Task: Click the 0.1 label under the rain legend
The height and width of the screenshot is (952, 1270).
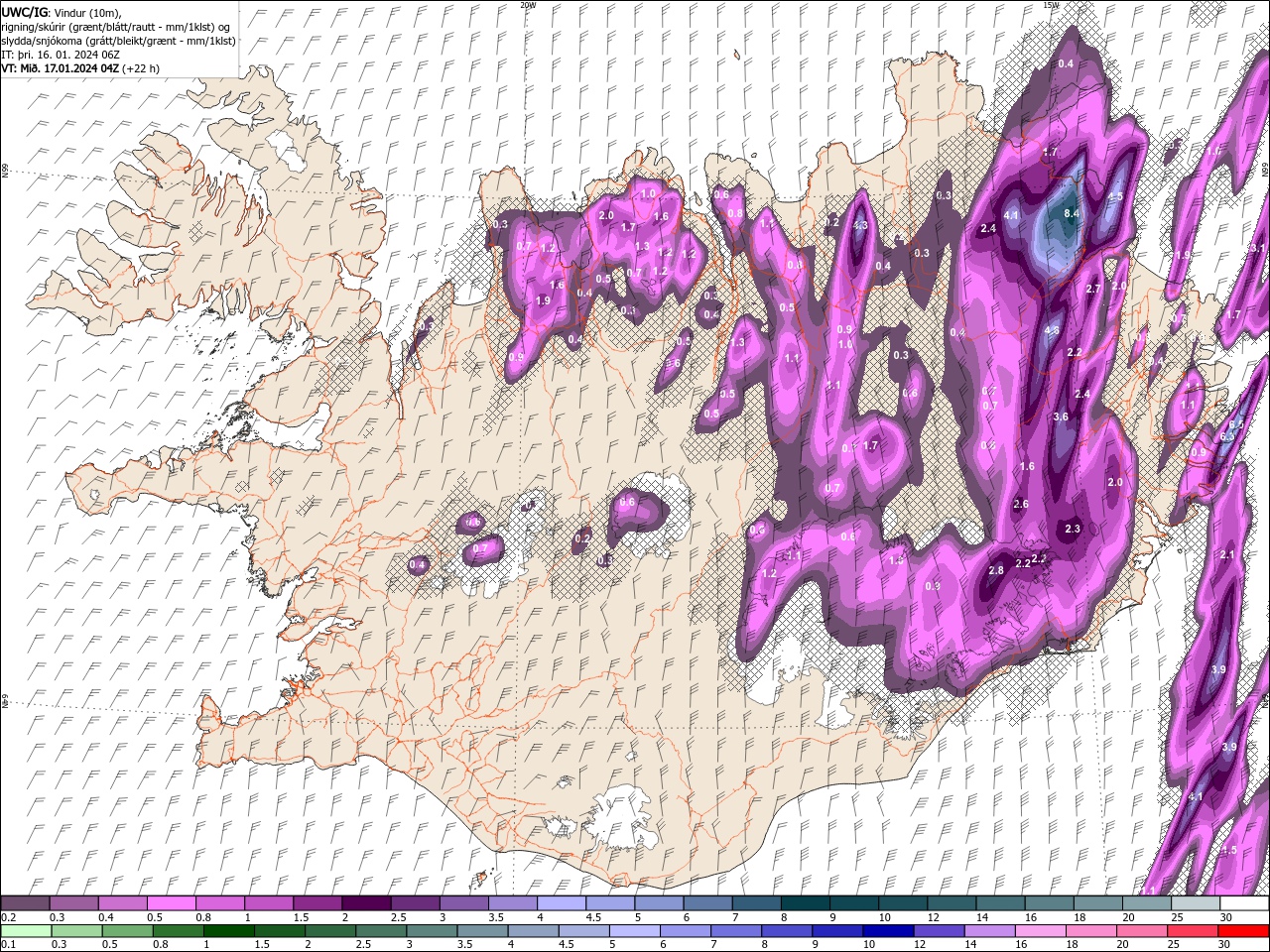Action: pos(8,945)
